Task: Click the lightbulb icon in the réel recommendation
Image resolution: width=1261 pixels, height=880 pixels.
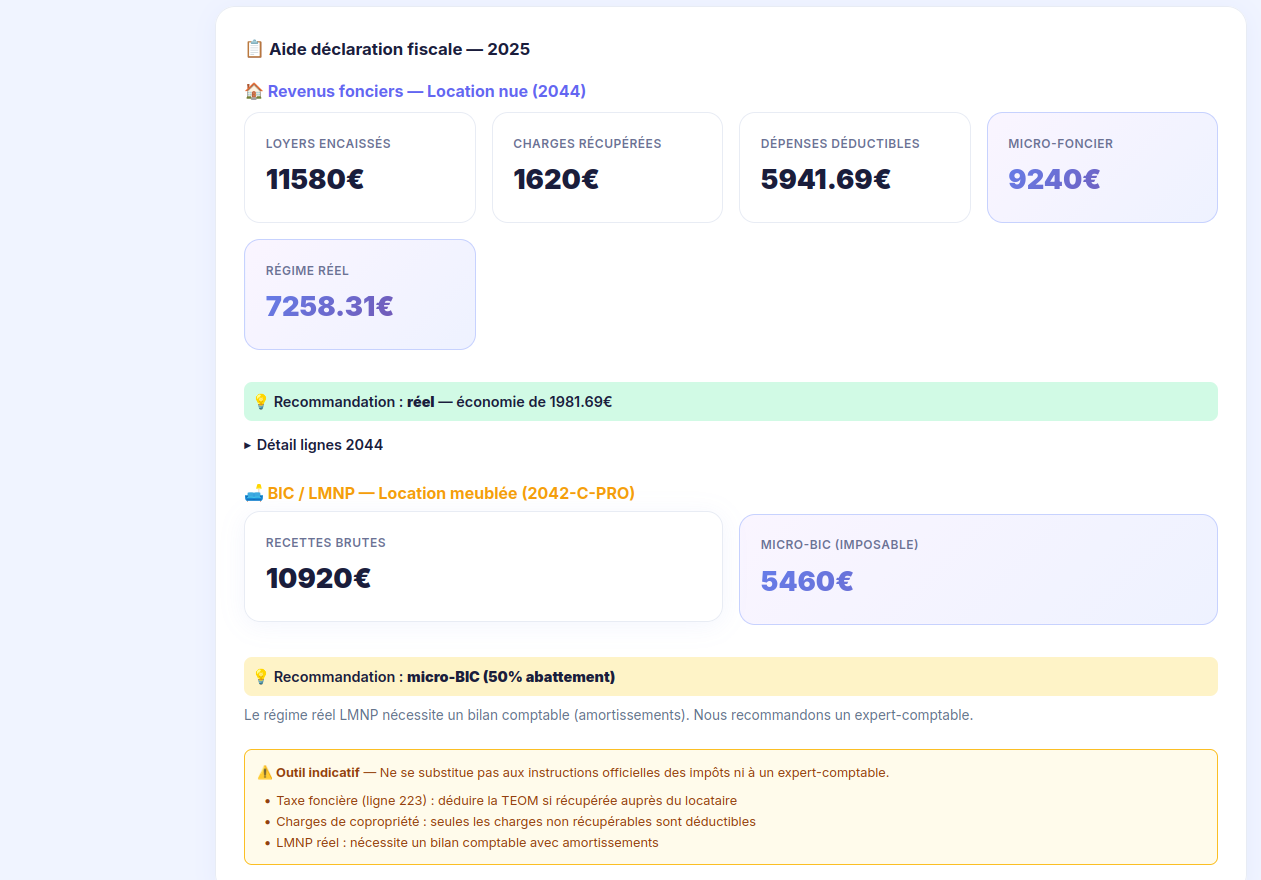Action: click(x=261, y=402)
